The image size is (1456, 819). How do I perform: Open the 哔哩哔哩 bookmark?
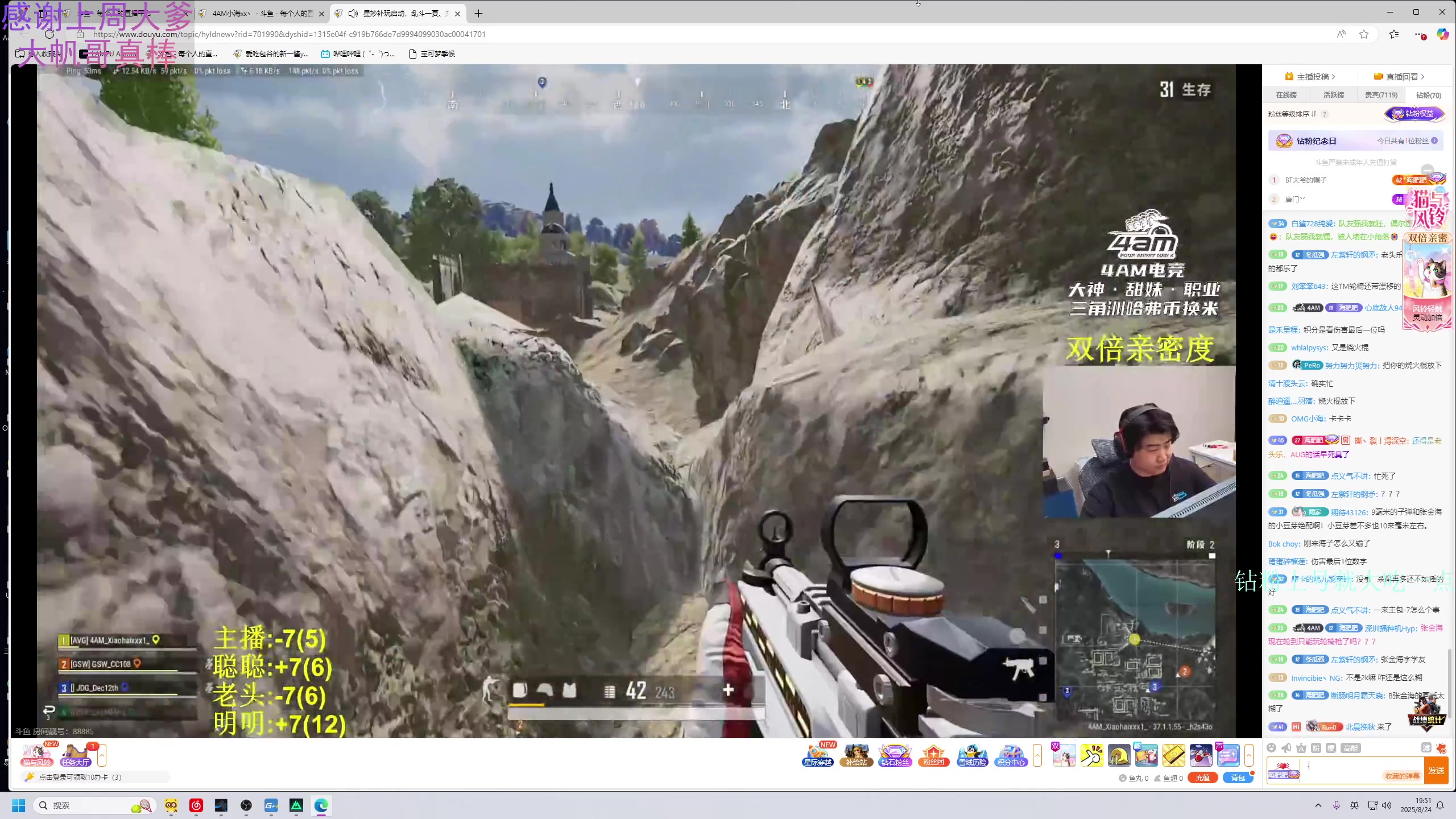click(357, 53)
